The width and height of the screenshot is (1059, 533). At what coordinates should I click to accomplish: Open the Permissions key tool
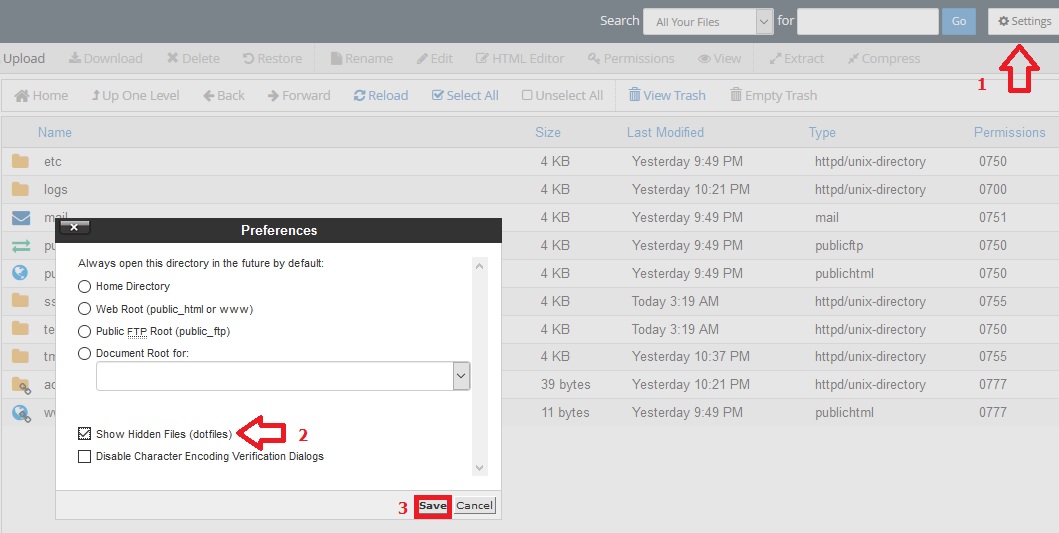tap(631, 59)
